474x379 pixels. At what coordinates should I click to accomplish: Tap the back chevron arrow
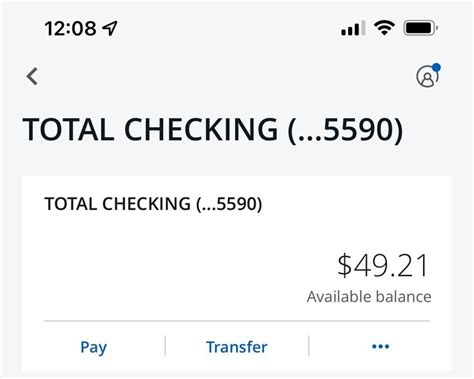32,76
